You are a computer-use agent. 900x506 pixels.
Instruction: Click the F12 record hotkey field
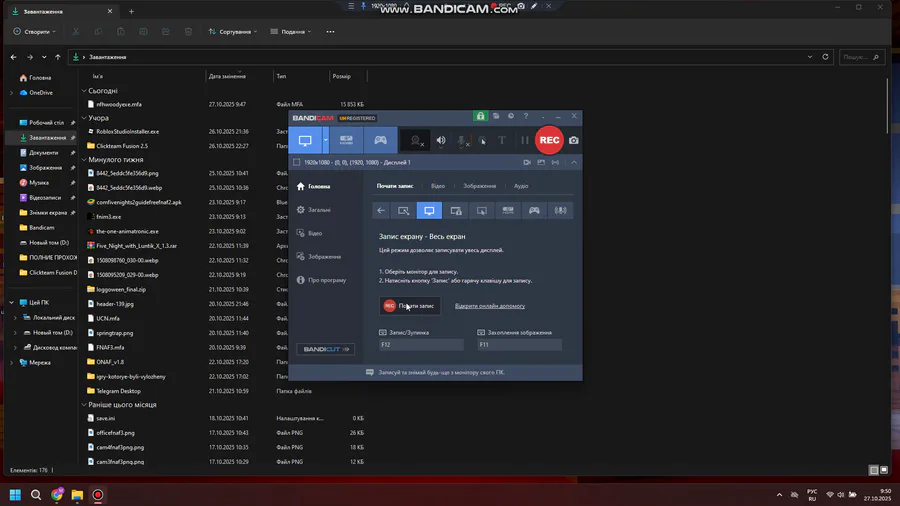coord(421,345)
